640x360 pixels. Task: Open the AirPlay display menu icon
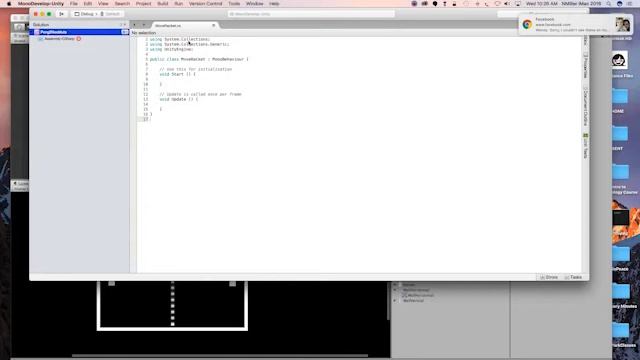pyautogui.click(x=517, y=4)
